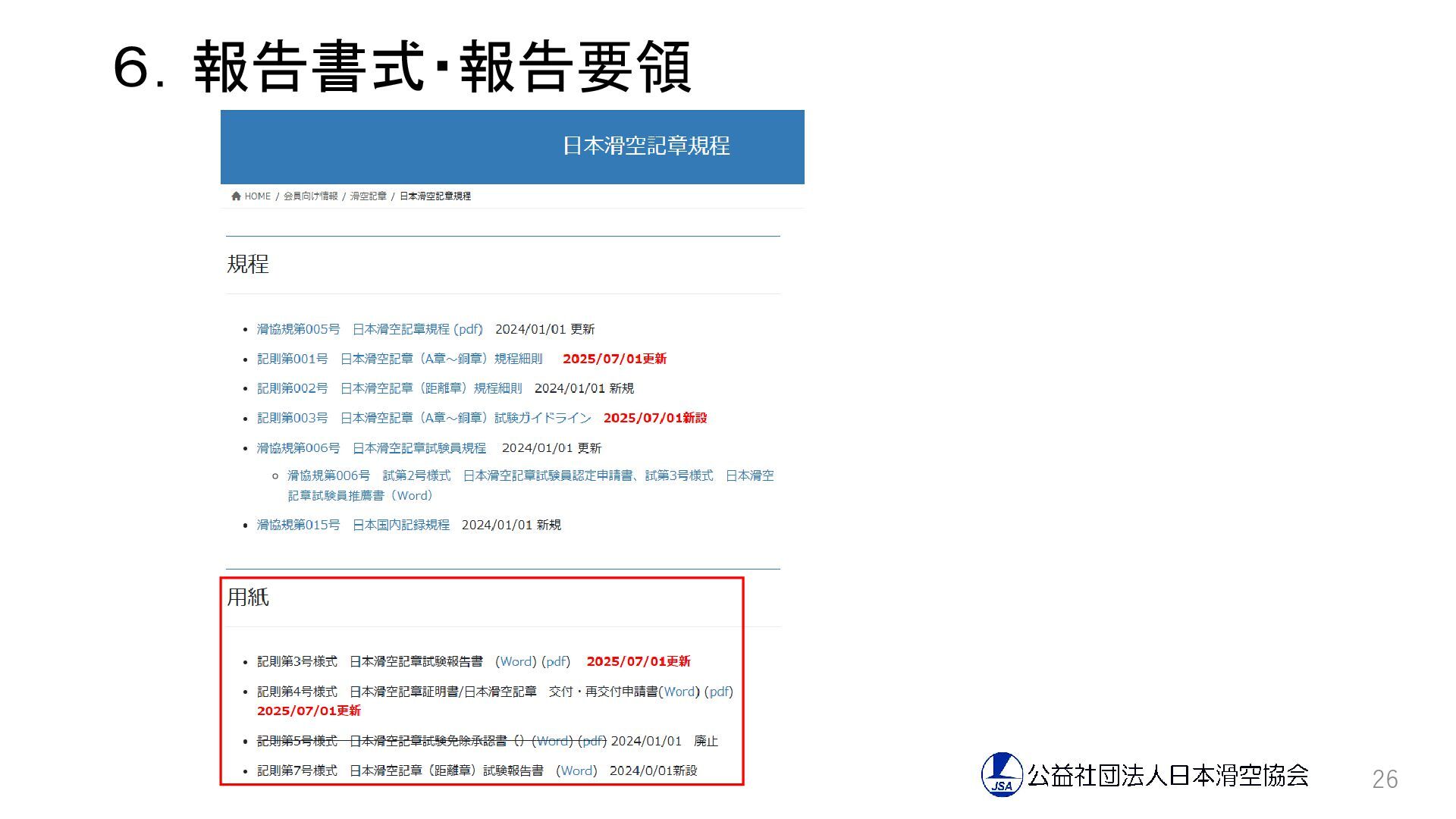Download 記則第4号様式 交付申請書 Word file
The height and width of the screenshot is (819, 1456).
[679, 692]
